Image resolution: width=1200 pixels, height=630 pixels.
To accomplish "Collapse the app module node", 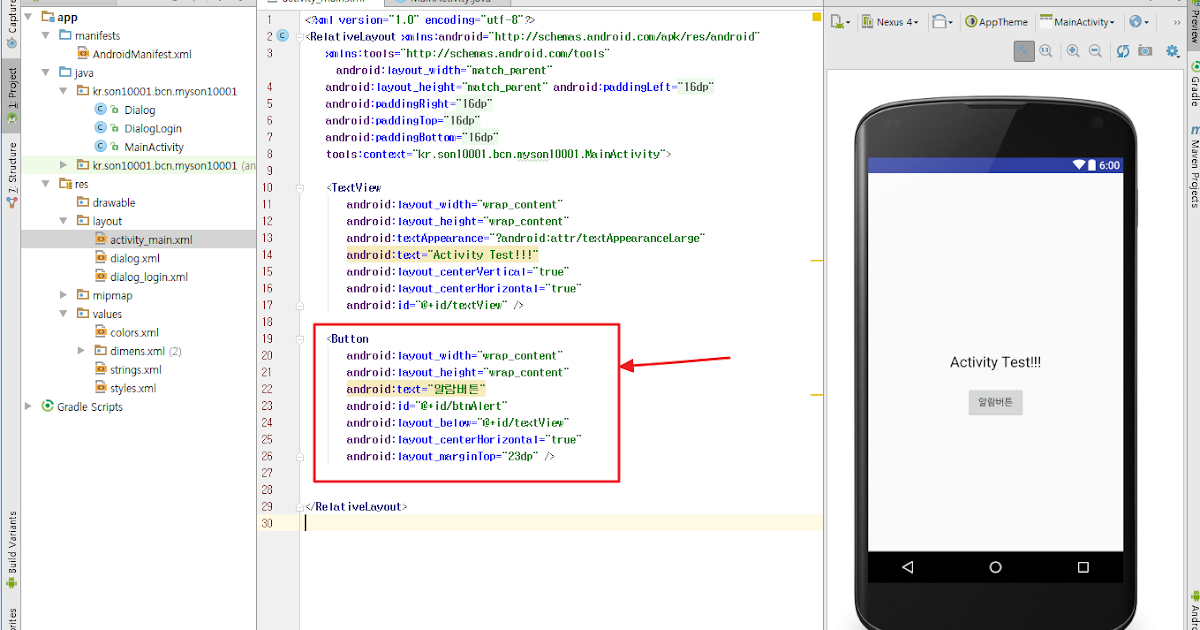I will (30, 17).
